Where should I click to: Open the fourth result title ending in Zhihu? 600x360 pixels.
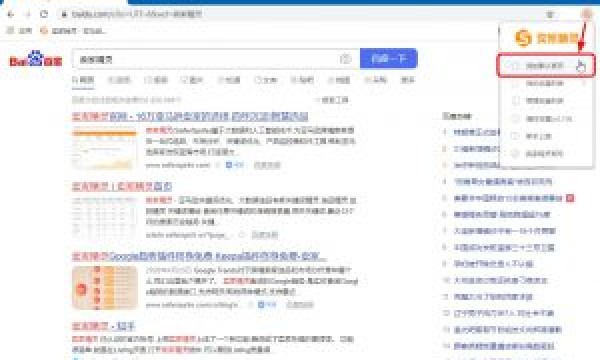104,326
